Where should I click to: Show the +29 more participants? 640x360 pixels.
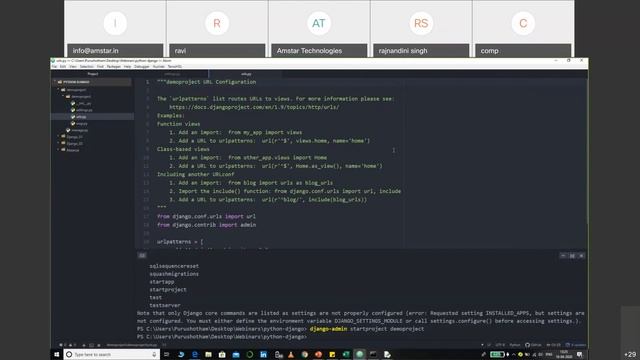[630, 354]
